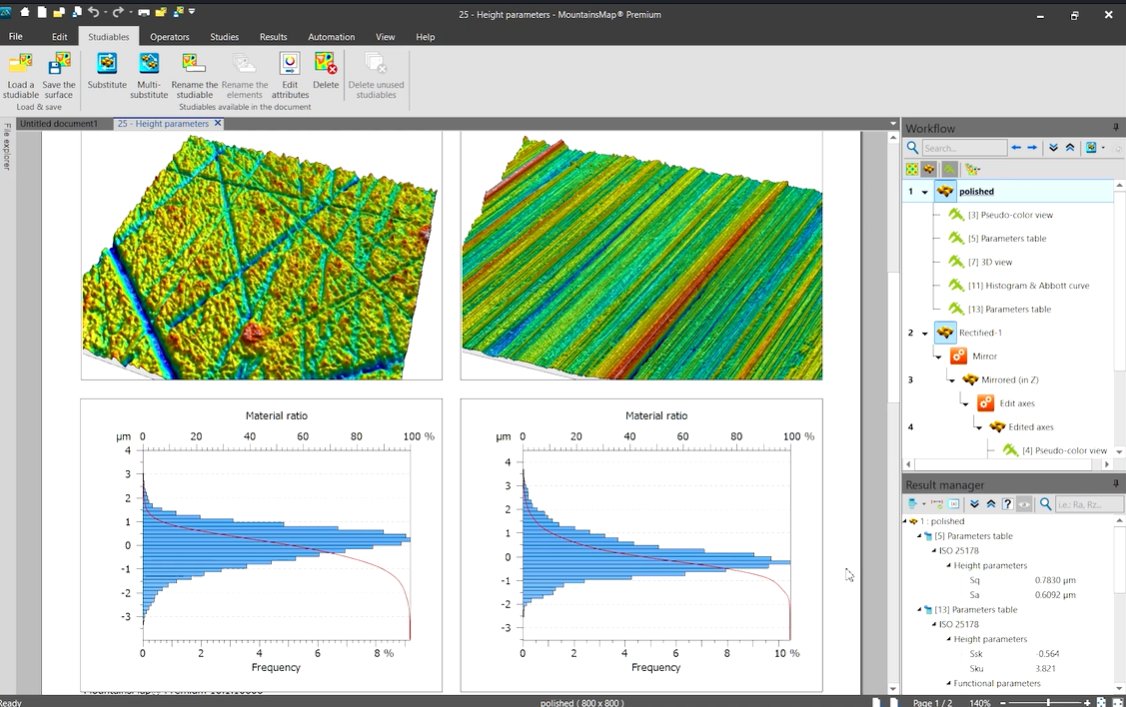Toggle the Result manager panel pin
The height and width of the screenshot is (707, 1126).
coord(1117,484)
